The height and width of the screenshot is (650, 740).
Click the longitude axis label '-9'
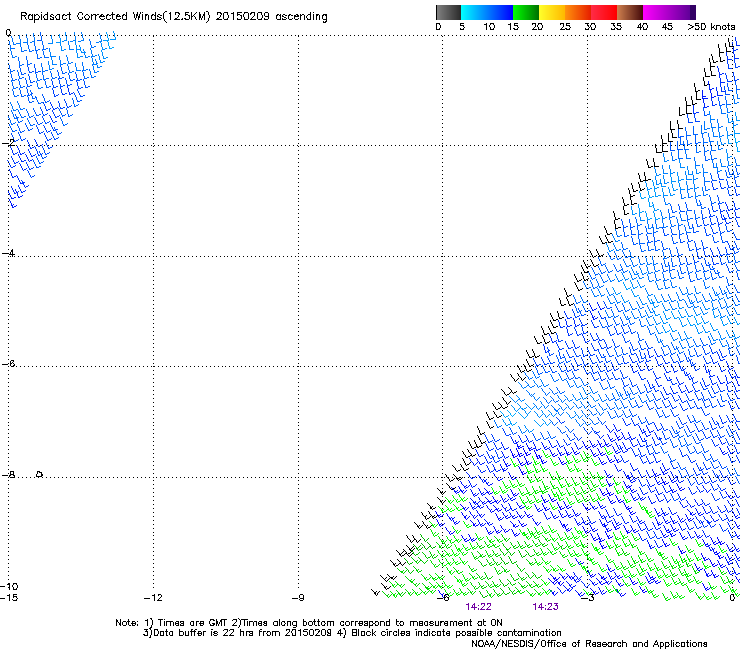coord(298,598)
